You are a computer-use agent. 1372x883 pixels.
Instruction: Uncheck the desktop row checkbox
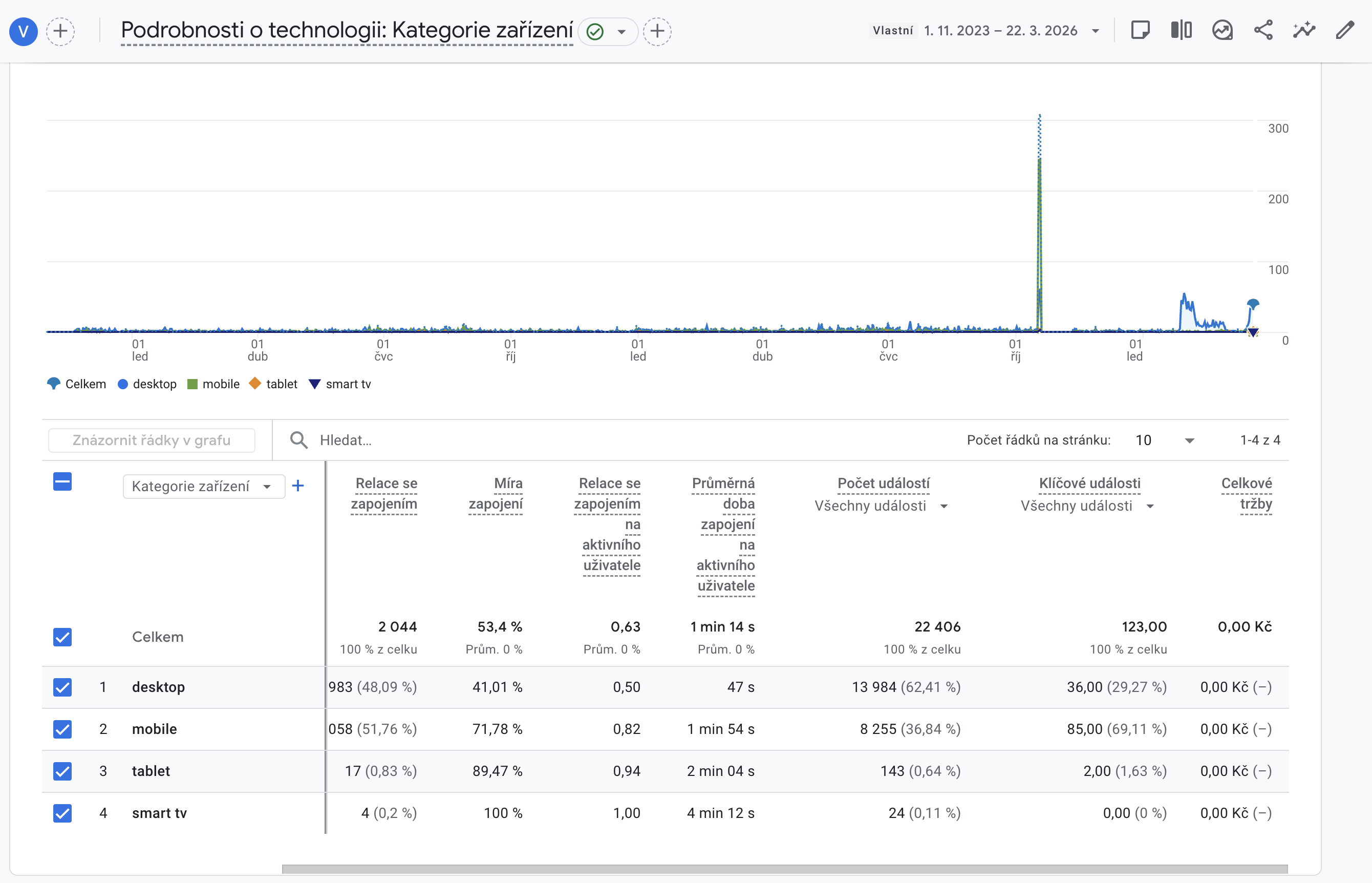[x=62, y=687]
